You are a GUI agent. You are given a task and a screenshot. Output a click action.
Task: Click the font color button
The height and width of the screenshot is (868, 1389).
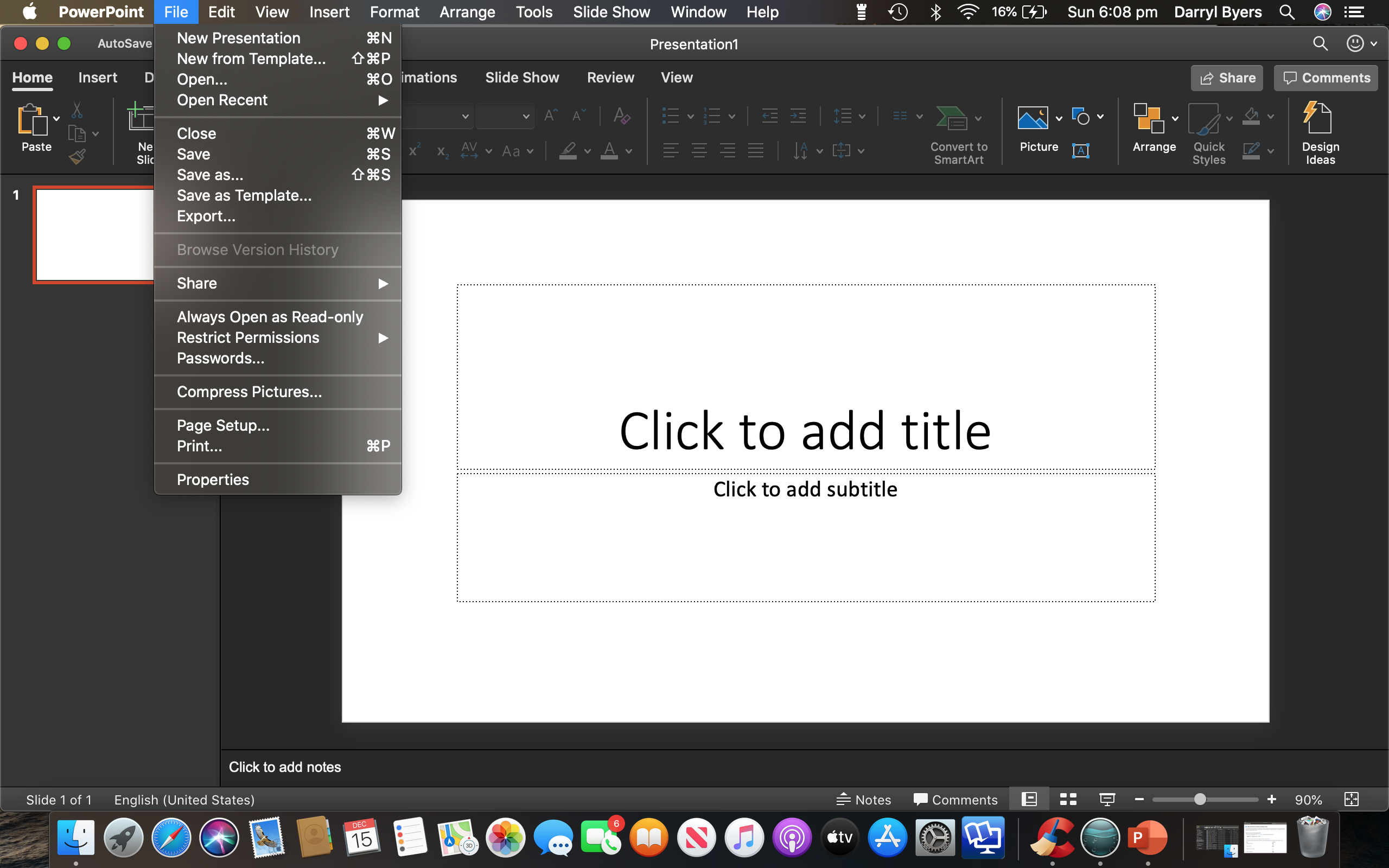click(609, 151)
